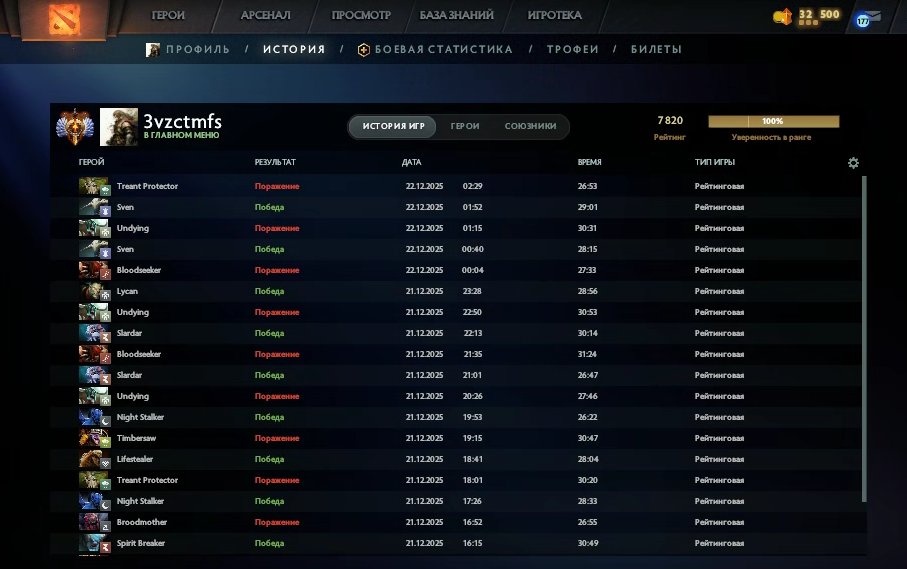Click the 32 500 shards balance
The width and height of the screenshot is (907, 569).
[819, 14]
